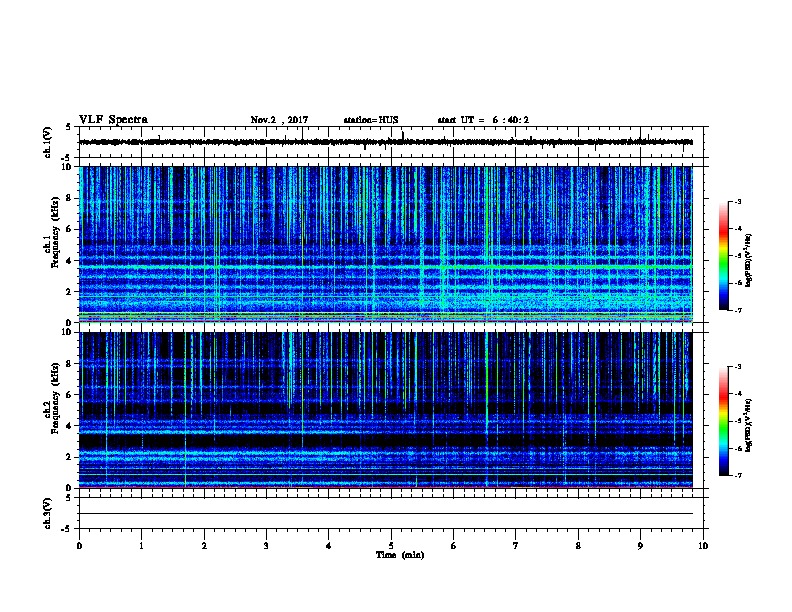792x612 pixels.
Task: Select the log(PSD) label beside ch.2 colorbar
Action: (x=748, y=425)
